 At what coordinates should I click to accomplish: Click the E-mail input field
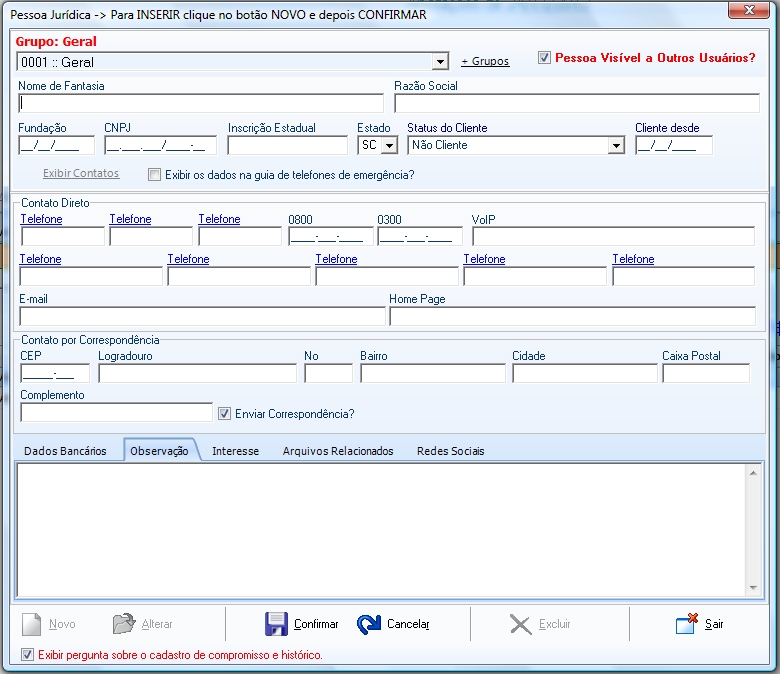tap(202, 316)
